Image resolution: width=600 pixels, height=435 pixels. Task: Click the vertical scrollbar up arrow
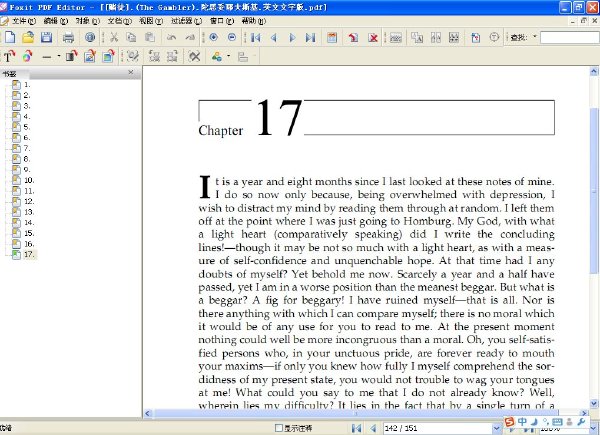594,71
